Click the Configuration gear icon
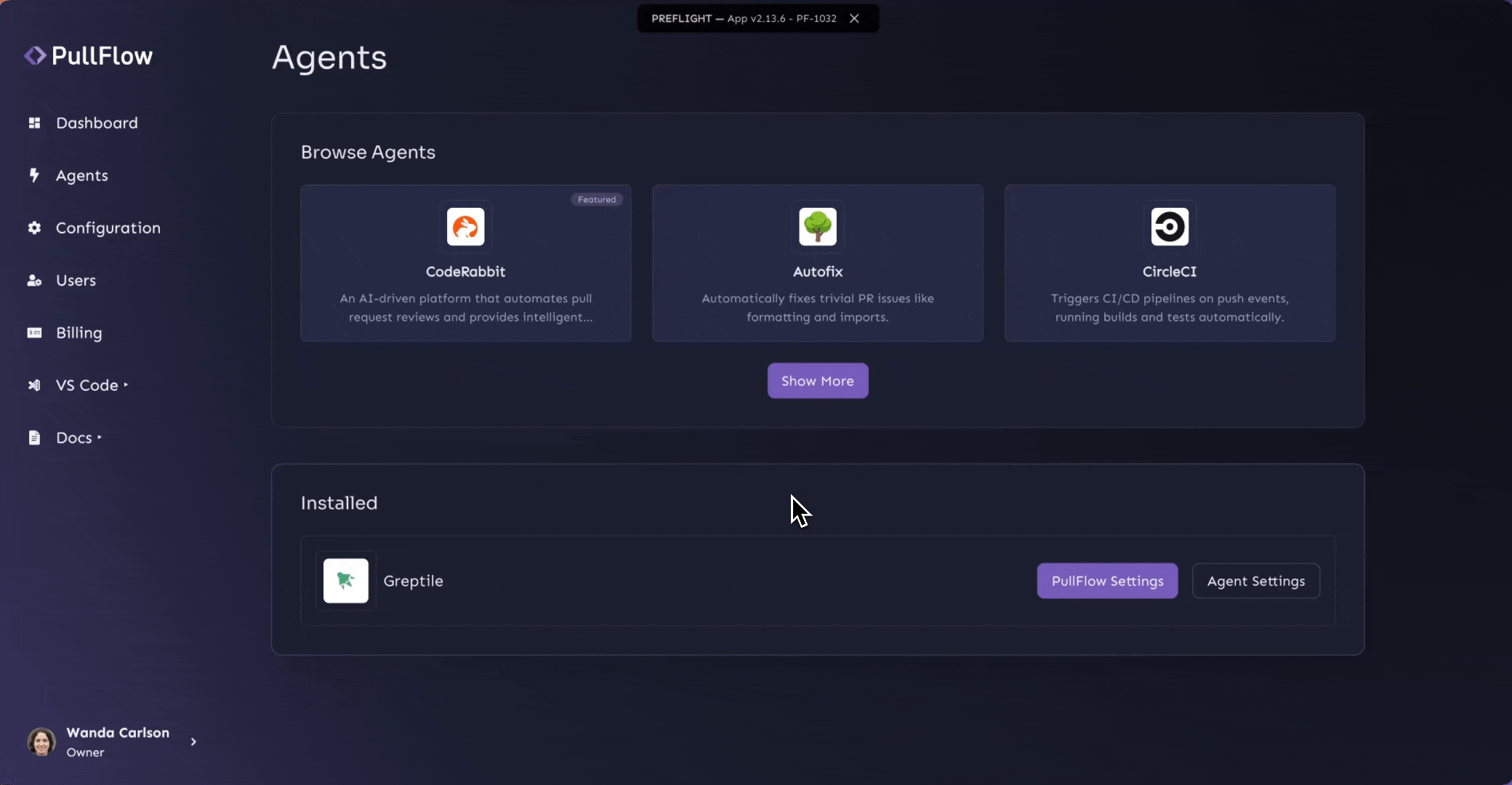 (34, 228)
